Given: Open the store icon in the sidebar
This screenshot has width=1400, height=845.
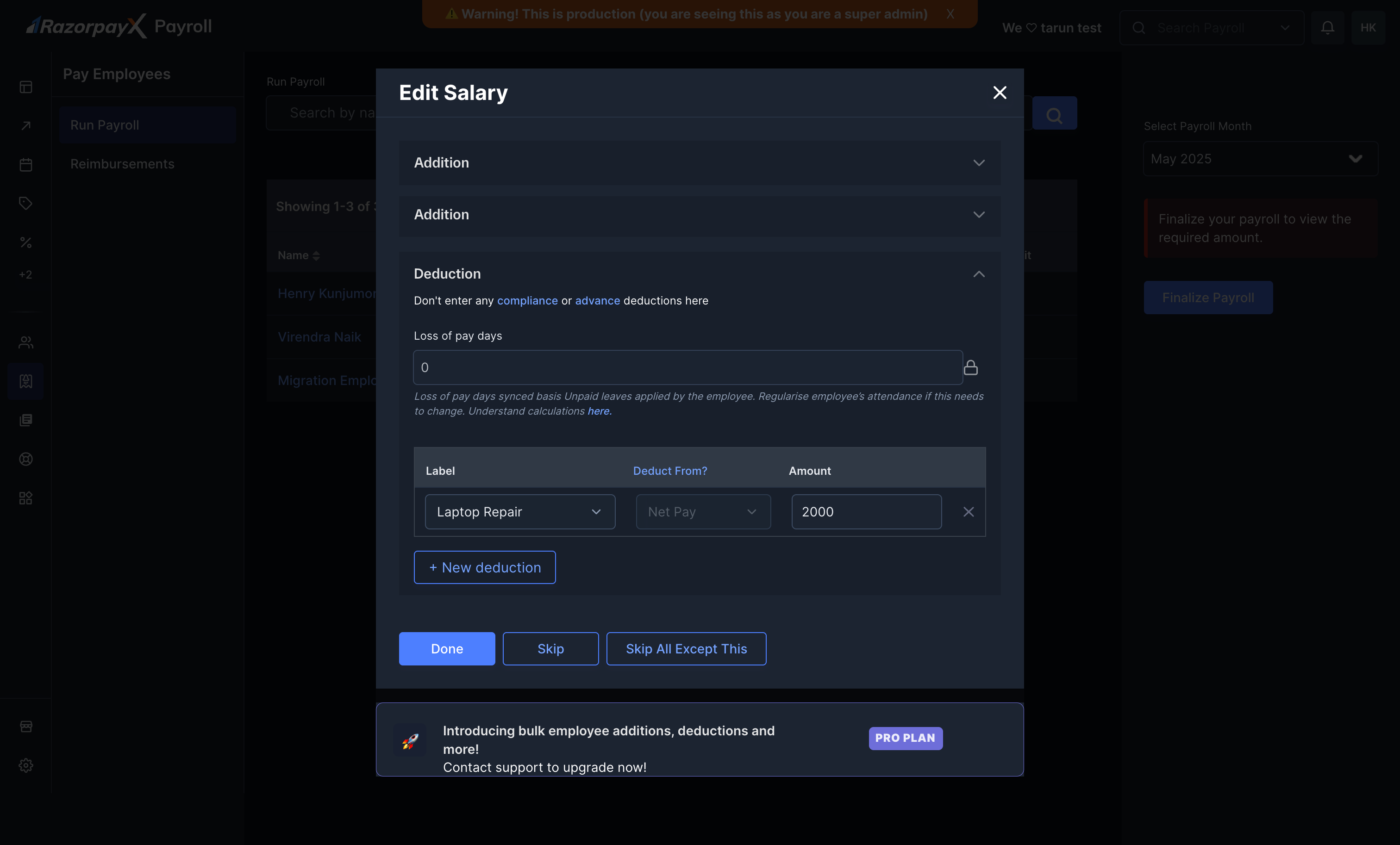Looking at the screenshot, I should [x=25, y=727].
